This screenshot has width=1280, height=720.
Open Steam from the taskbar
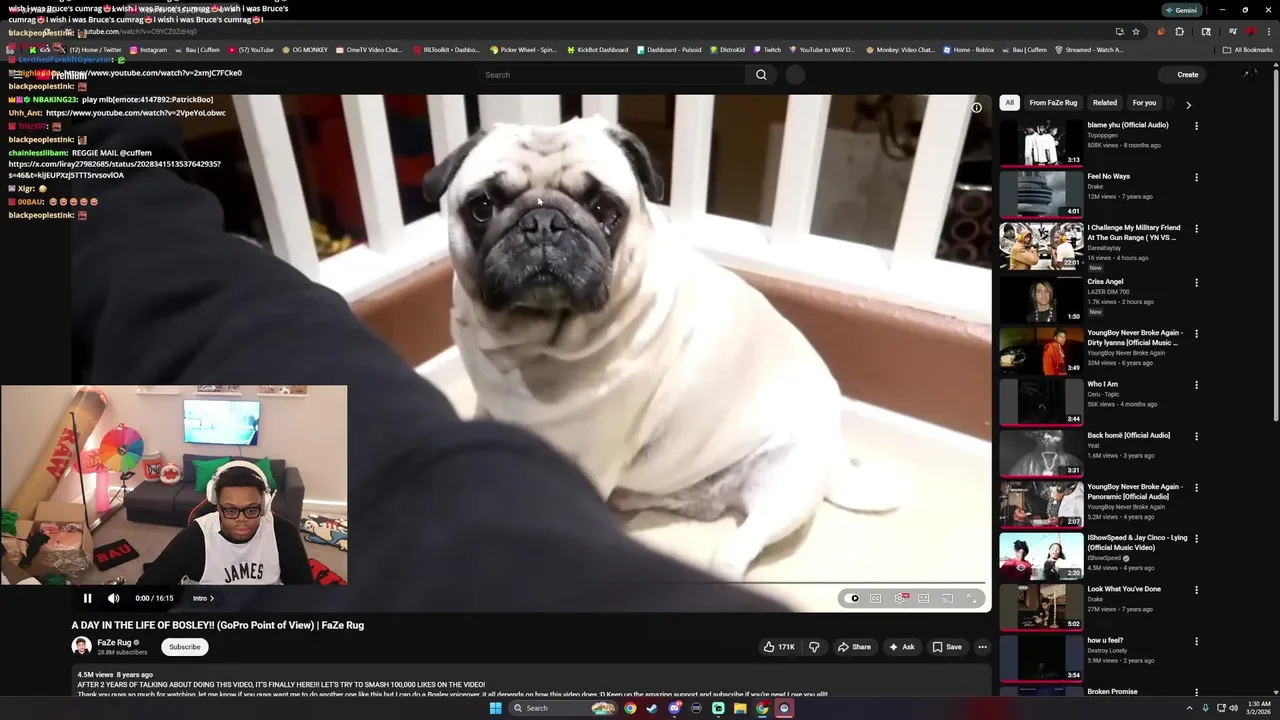point(652,708)
